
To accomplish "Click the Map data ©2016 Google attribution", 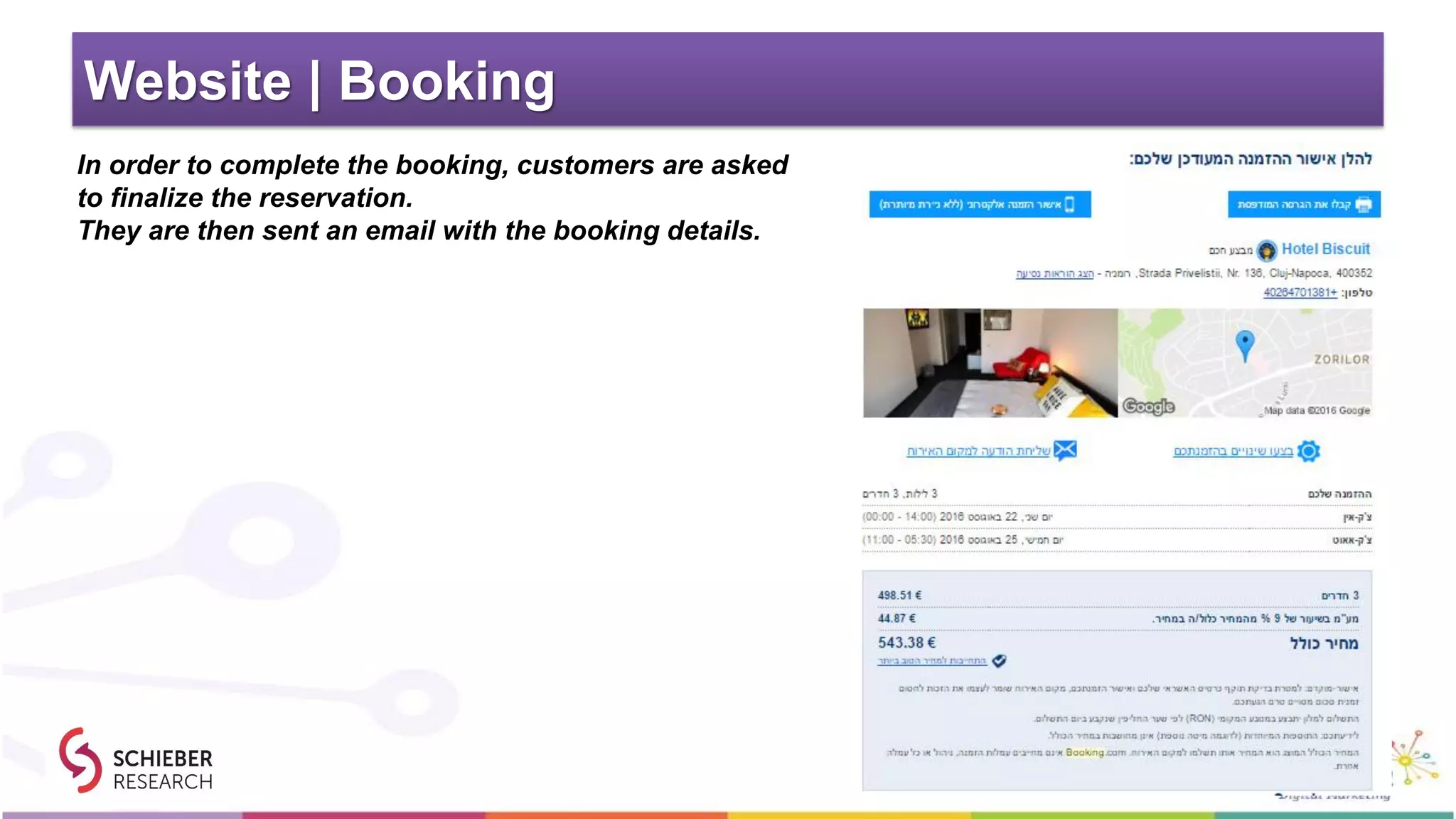I will 1317,411.
